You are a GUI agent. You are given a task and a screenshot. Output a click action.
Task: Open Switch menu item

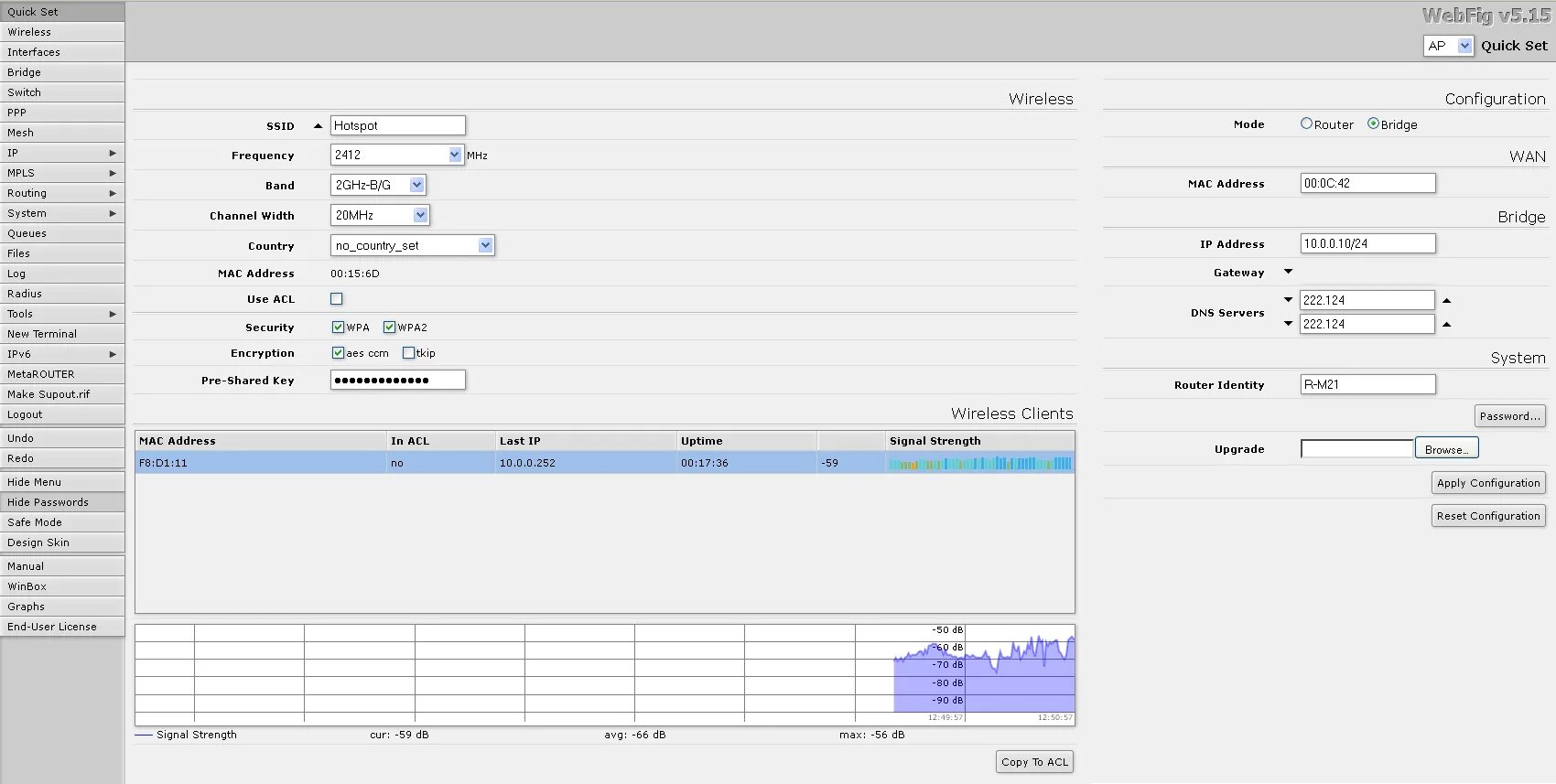click(x=62, y=92)
